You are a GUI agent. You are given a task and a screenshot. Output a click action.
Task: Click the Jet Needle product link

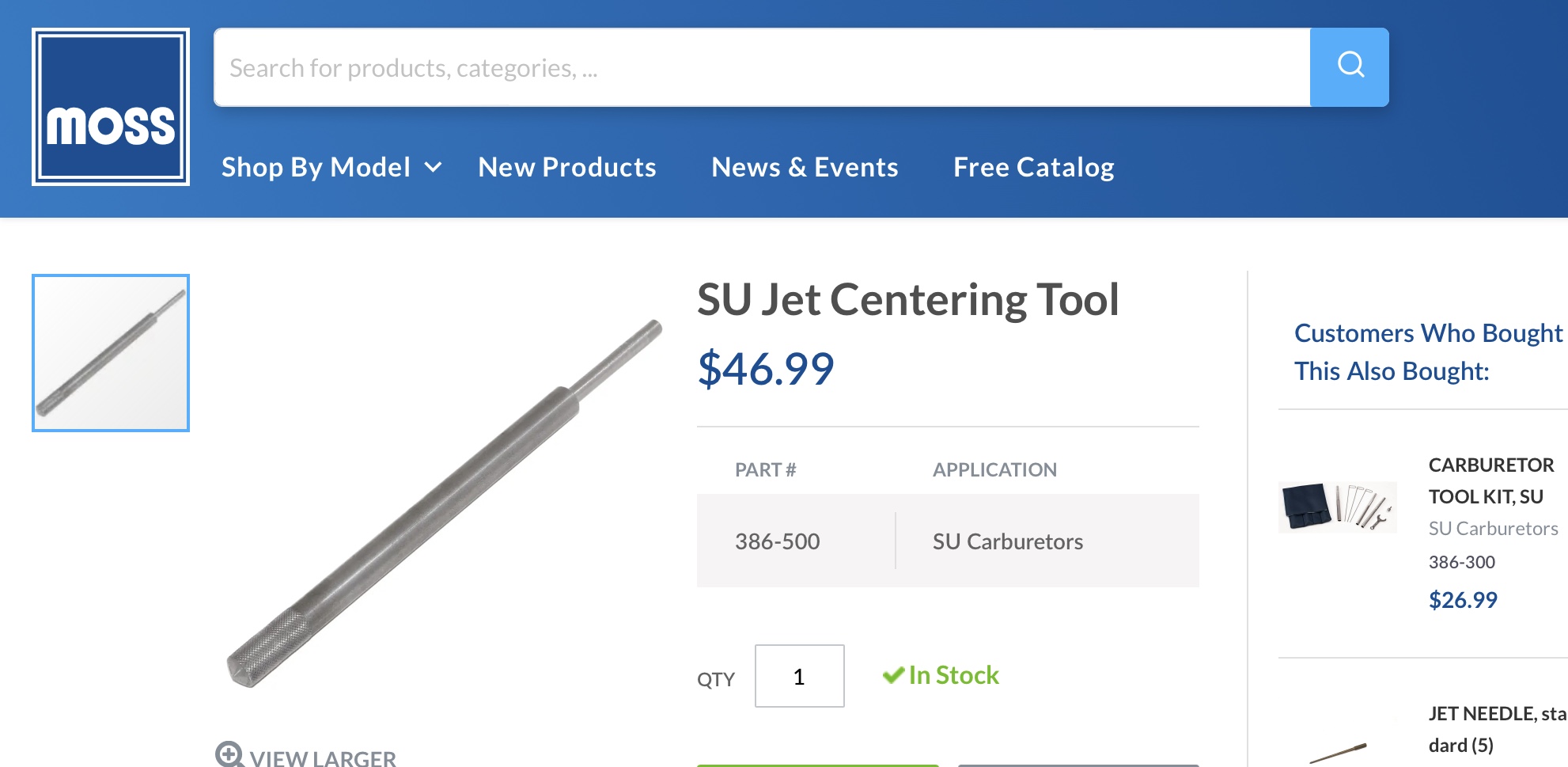1495,729
